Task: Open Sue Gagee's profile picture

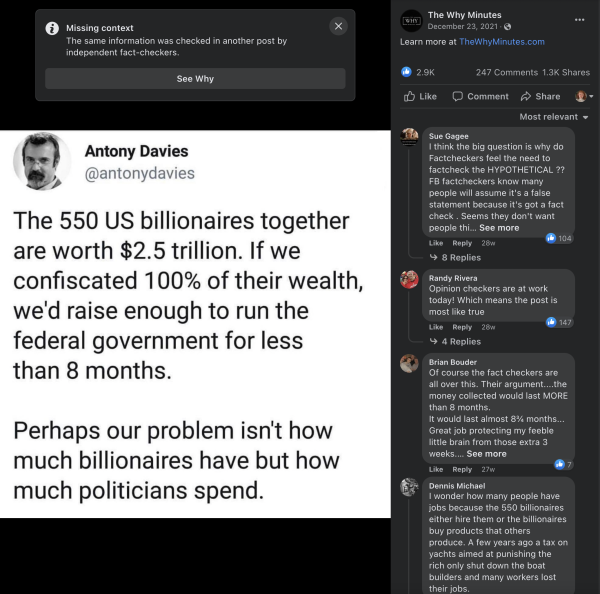Action: (x=409, y=138)
